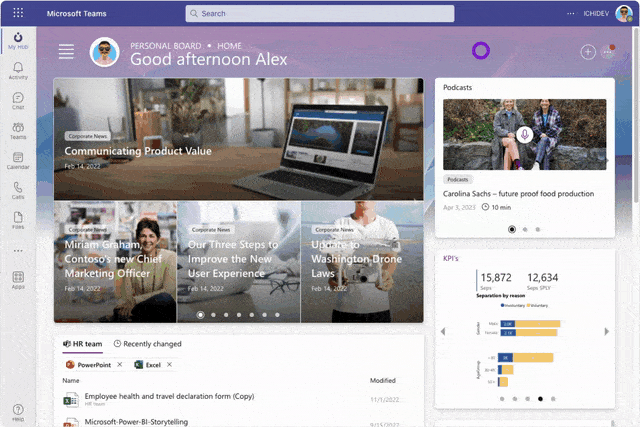Image resolution: width=640 pixels, height=427 pixels.
Task: Open Calls in the sidebar
Action: (x=18, y=191)
